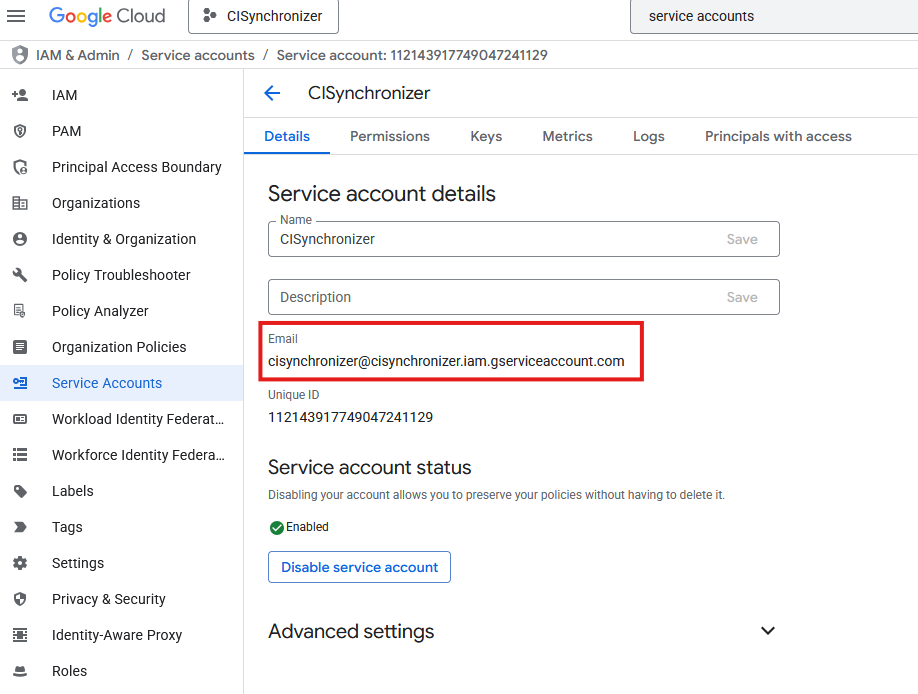Open the hamburger navigation menu

click(x=16, y=16)
